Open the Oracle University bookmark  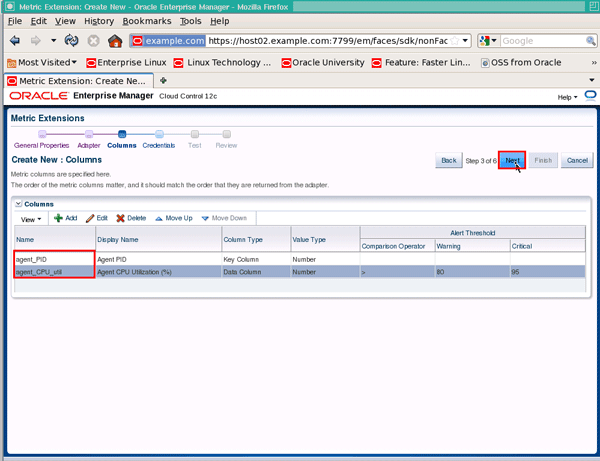point(323,62)
